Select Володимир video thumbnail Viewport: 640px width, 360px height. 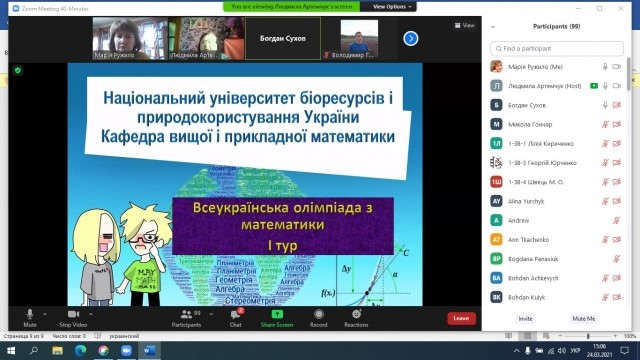point(359,38)
